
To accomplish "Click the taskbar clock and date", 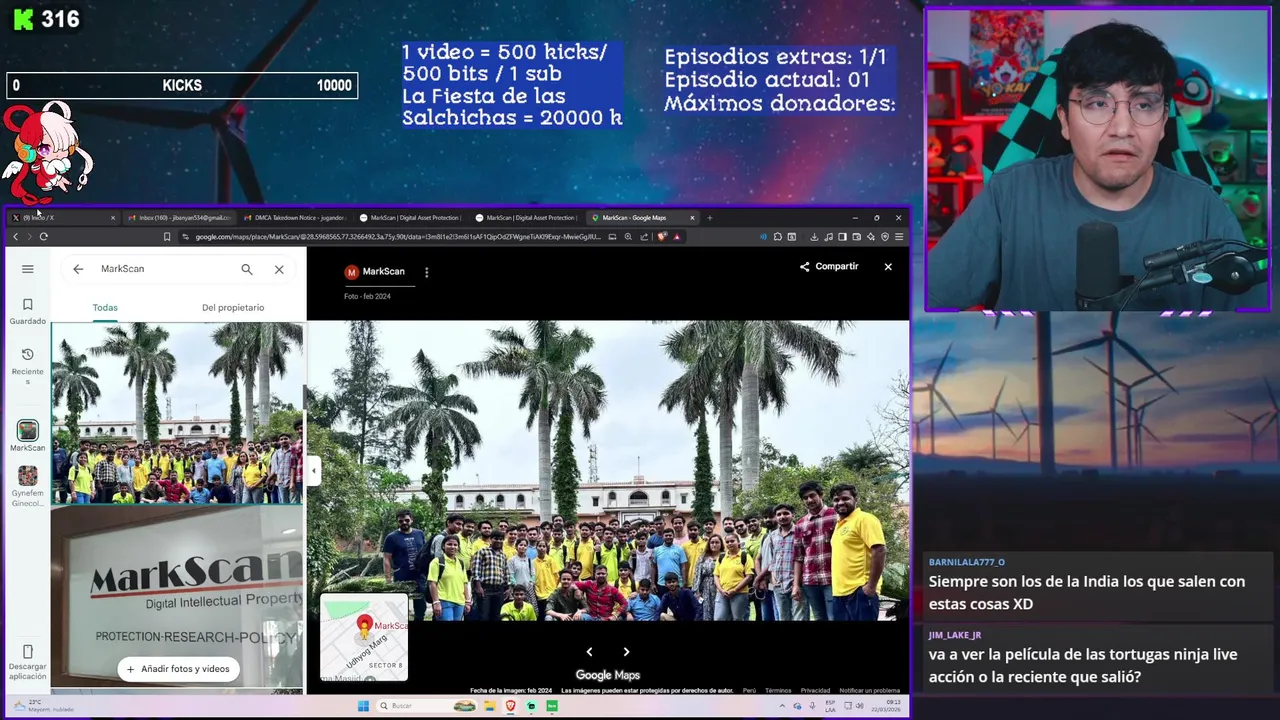I will [x=888, y=706].
